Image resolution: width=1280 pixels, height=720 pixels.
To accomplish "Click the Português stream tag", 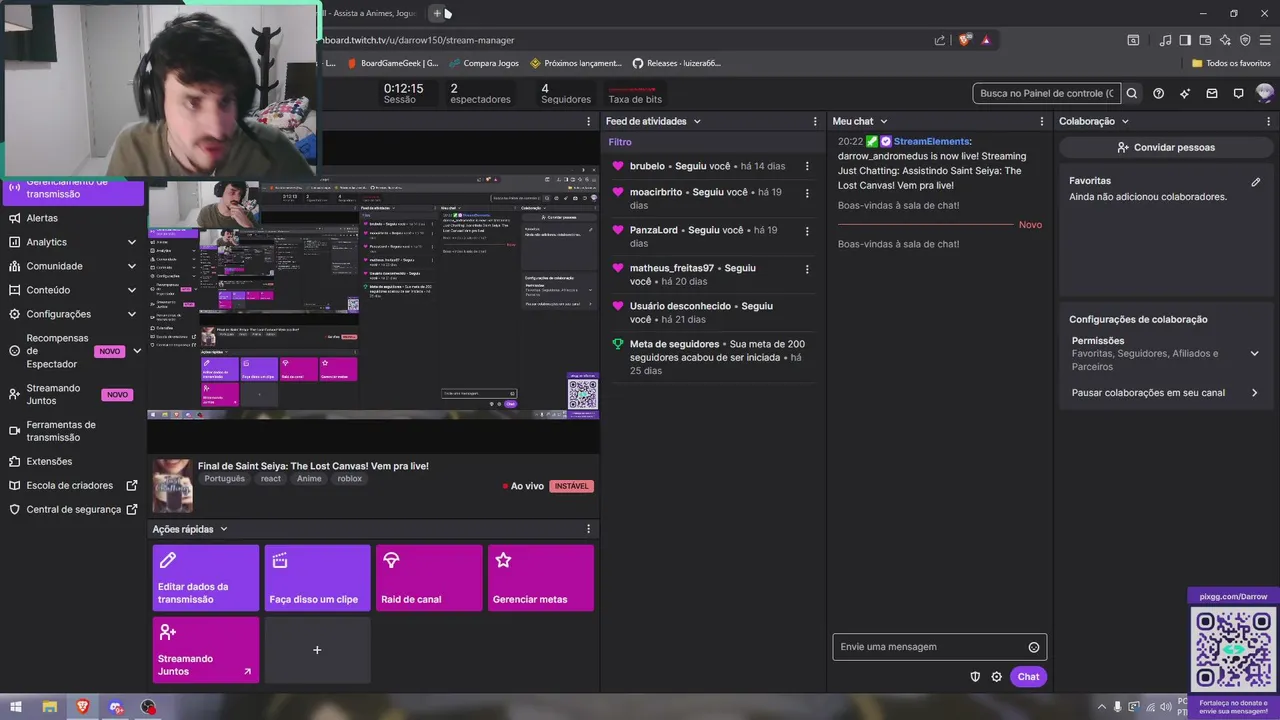I will tap(224, 479).
